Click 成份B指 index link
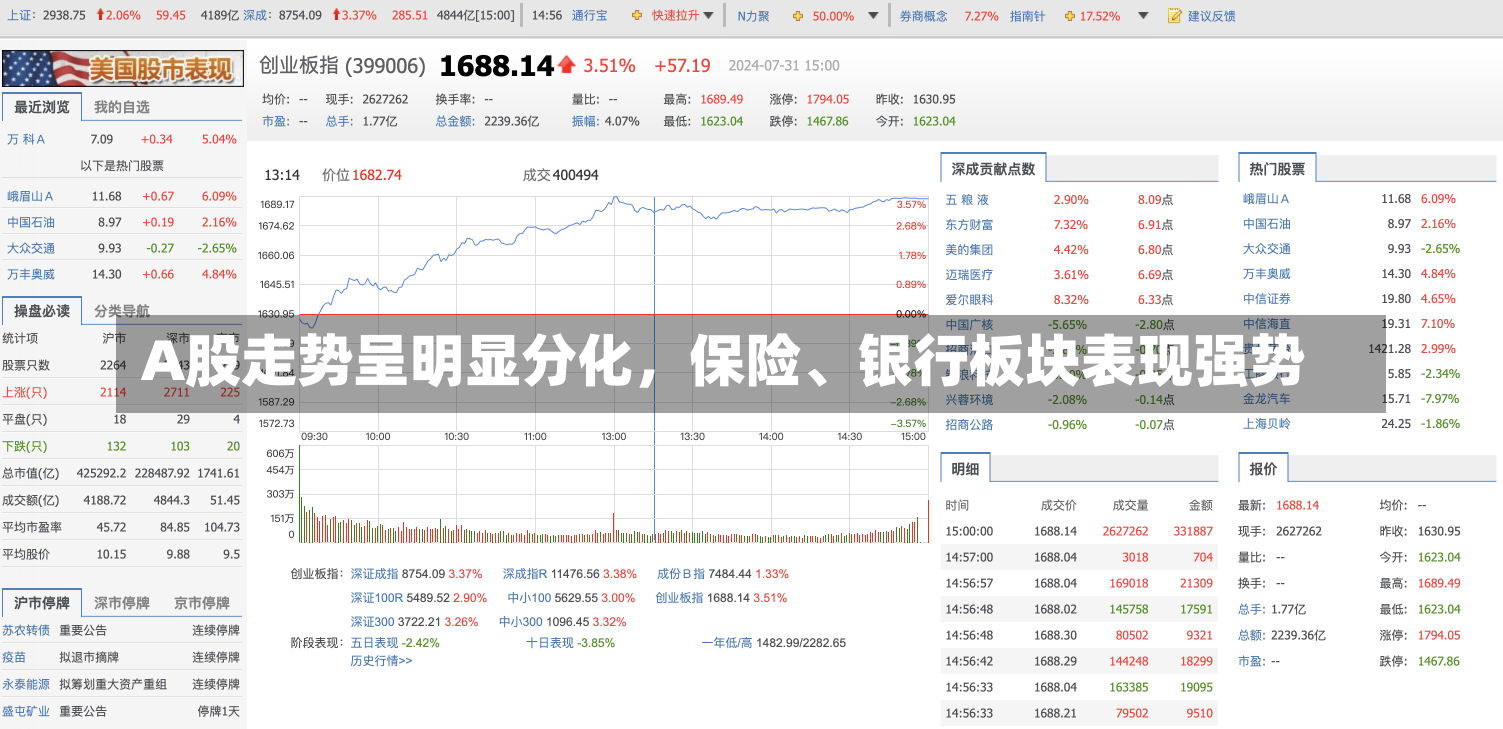The height and width of the screenshot is (729, 1503). [x=681, y=574]
